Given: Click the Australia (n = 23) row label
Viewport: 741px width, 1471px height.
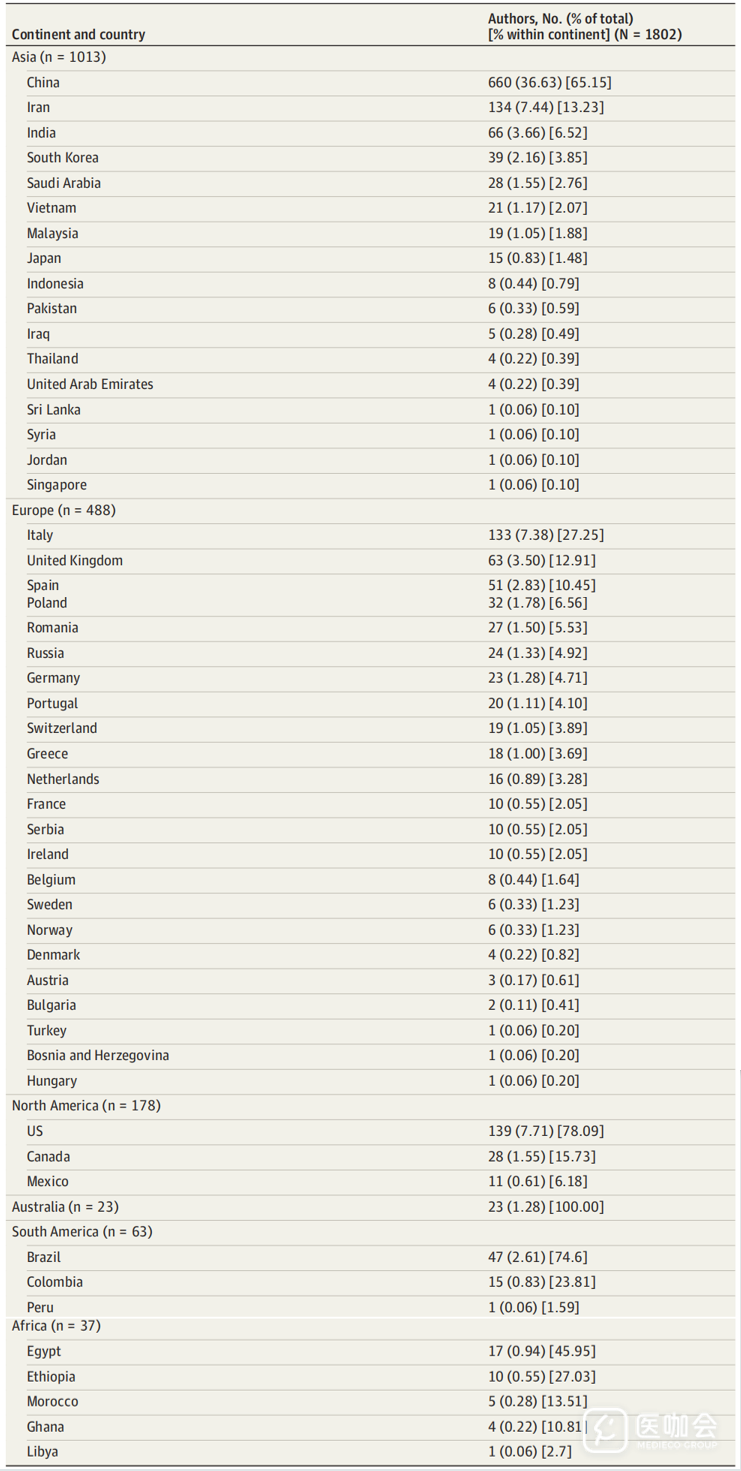Looking at the screenshot, I should (x=65, y=1207).
